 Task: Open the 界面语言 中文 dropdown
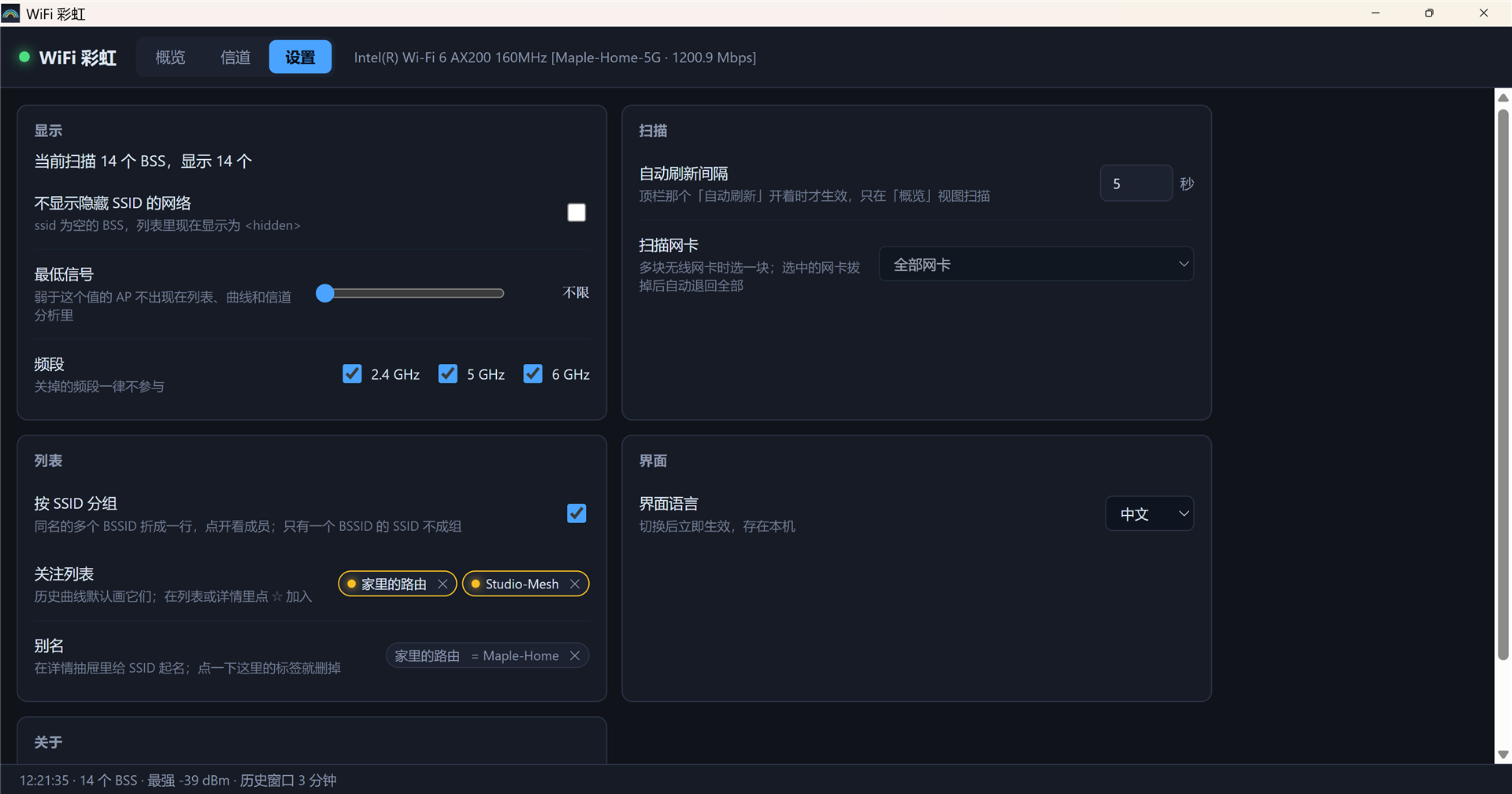tap(1150, 514)
